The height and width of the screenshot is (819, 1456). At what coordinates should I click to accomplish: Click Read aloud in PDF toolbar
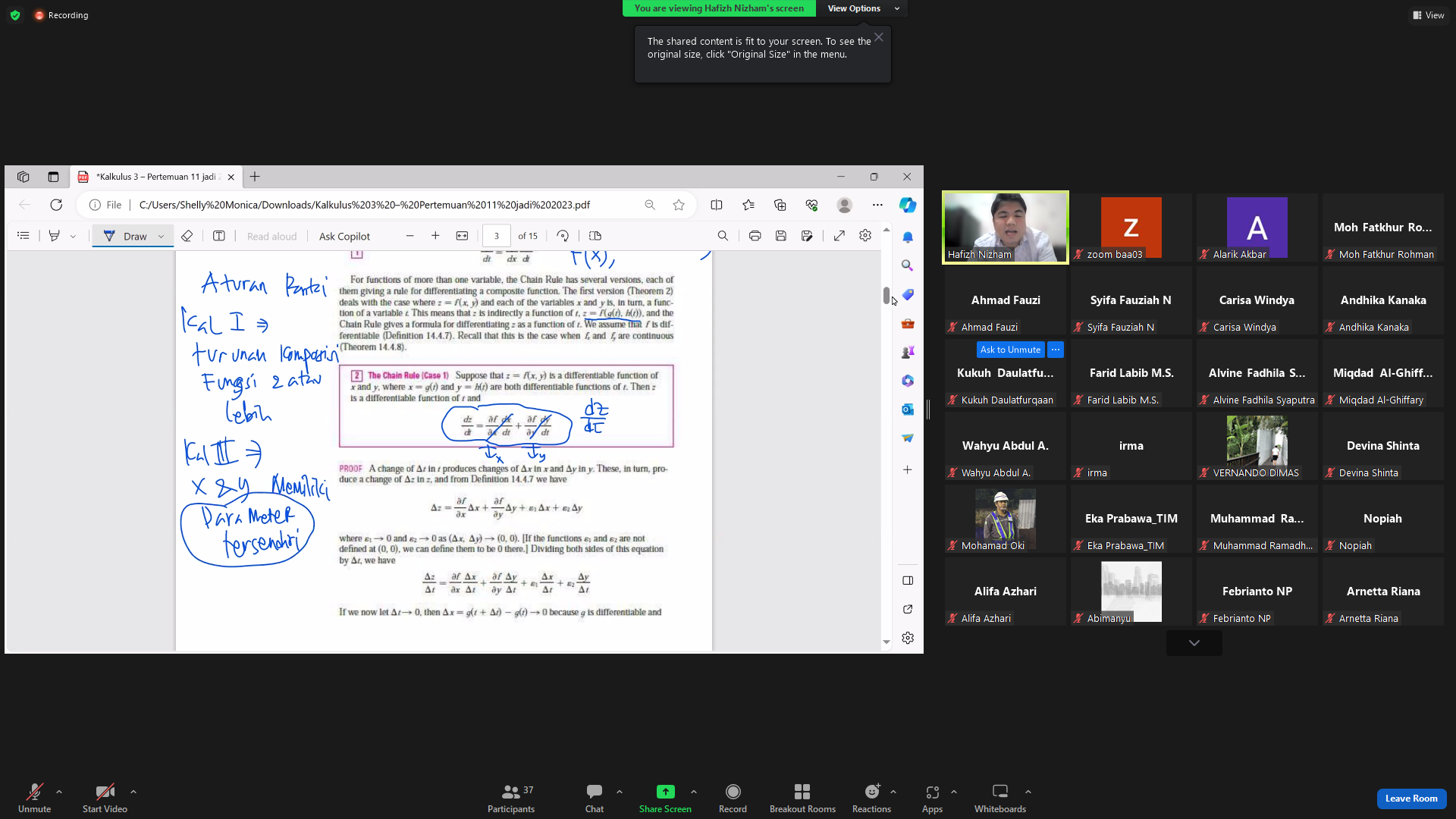click(x=271, y=237)
